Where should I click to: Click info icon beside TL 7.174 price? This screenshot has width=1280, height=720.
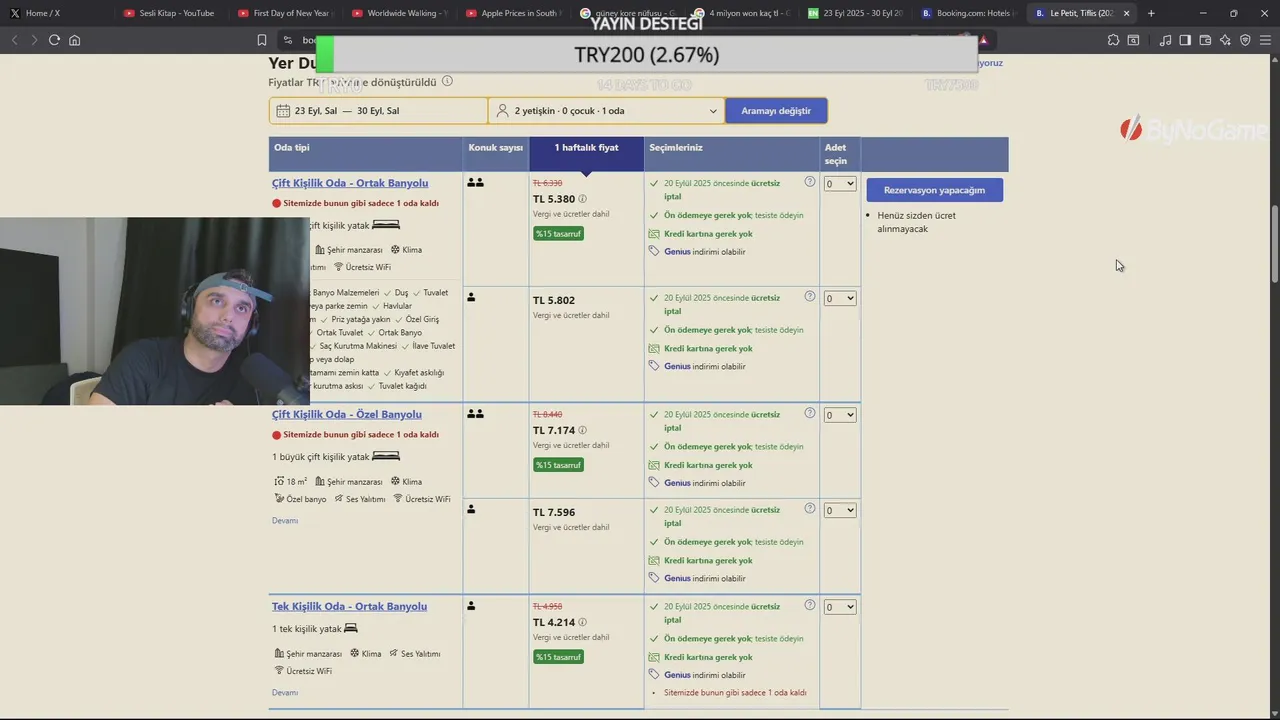pos(582,430)
